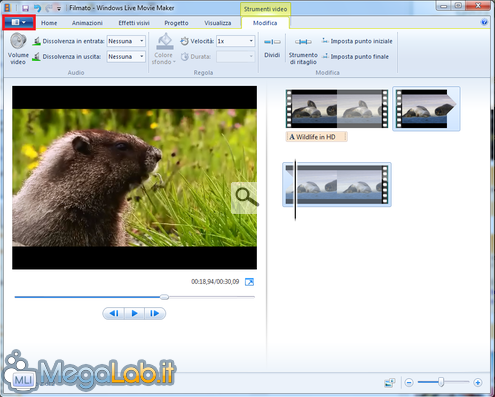Click Imposta punto finale
The height and width of the screenshot is (397, 495).
355,57
